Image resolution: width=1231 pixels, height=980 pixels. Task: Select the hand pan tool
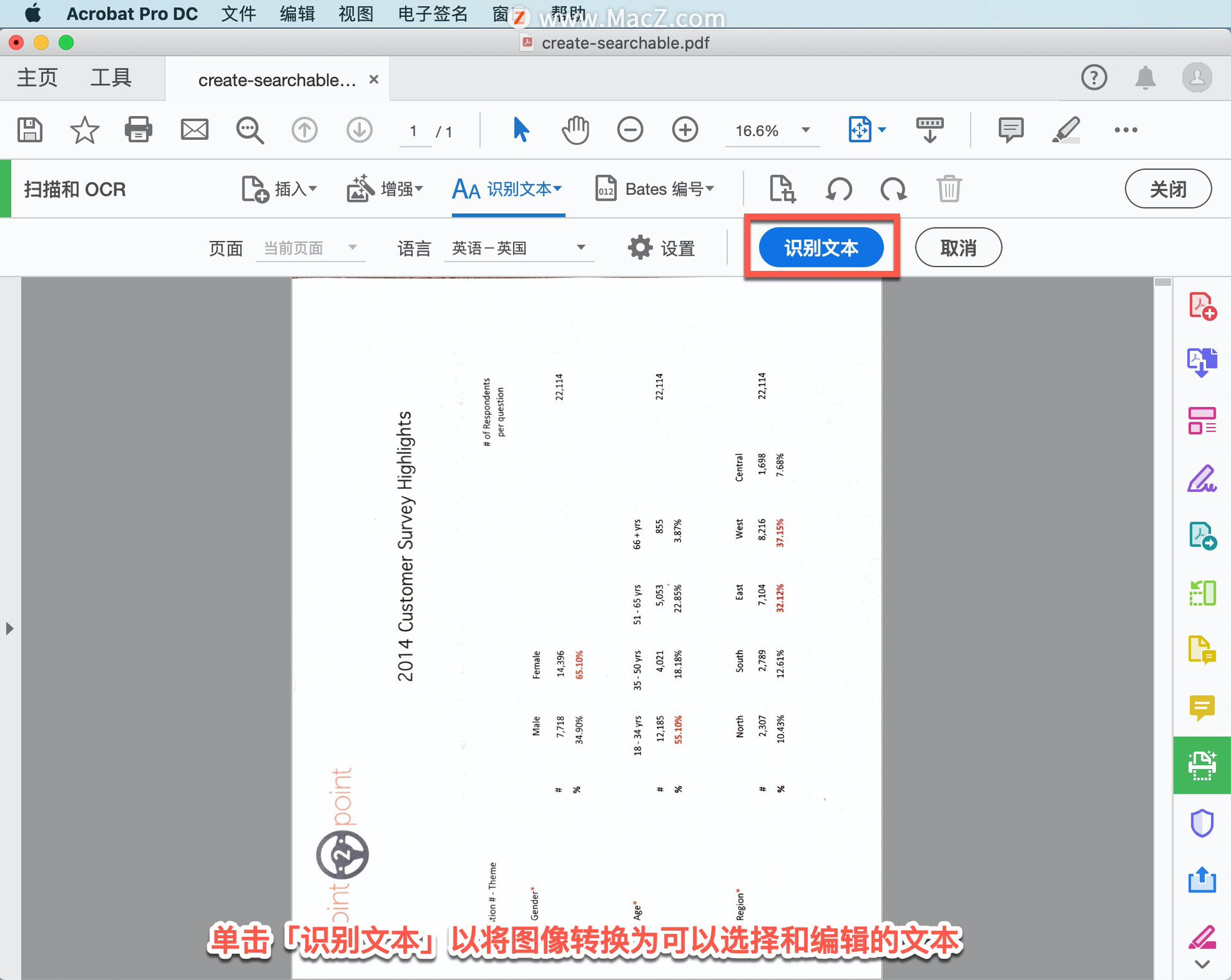click(x=575, y=130)
